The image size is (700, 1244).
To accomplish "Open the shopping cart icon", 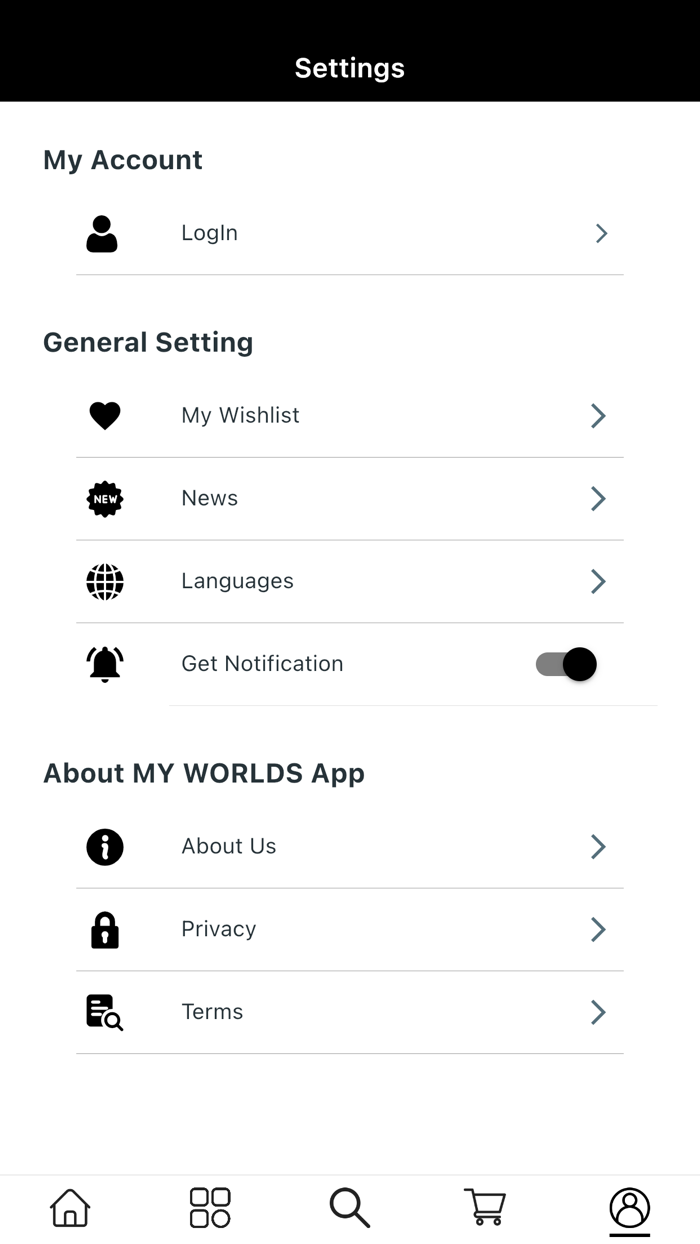I will 485,1208.
